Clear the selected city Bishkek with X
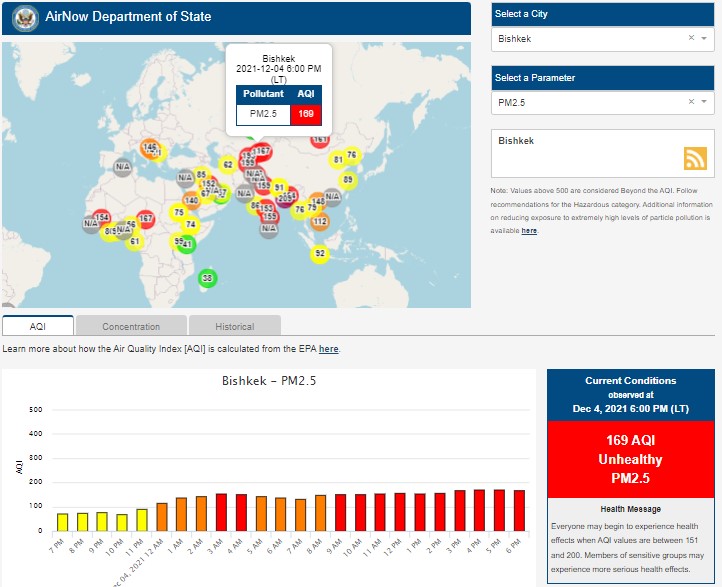 coord(690,39)
